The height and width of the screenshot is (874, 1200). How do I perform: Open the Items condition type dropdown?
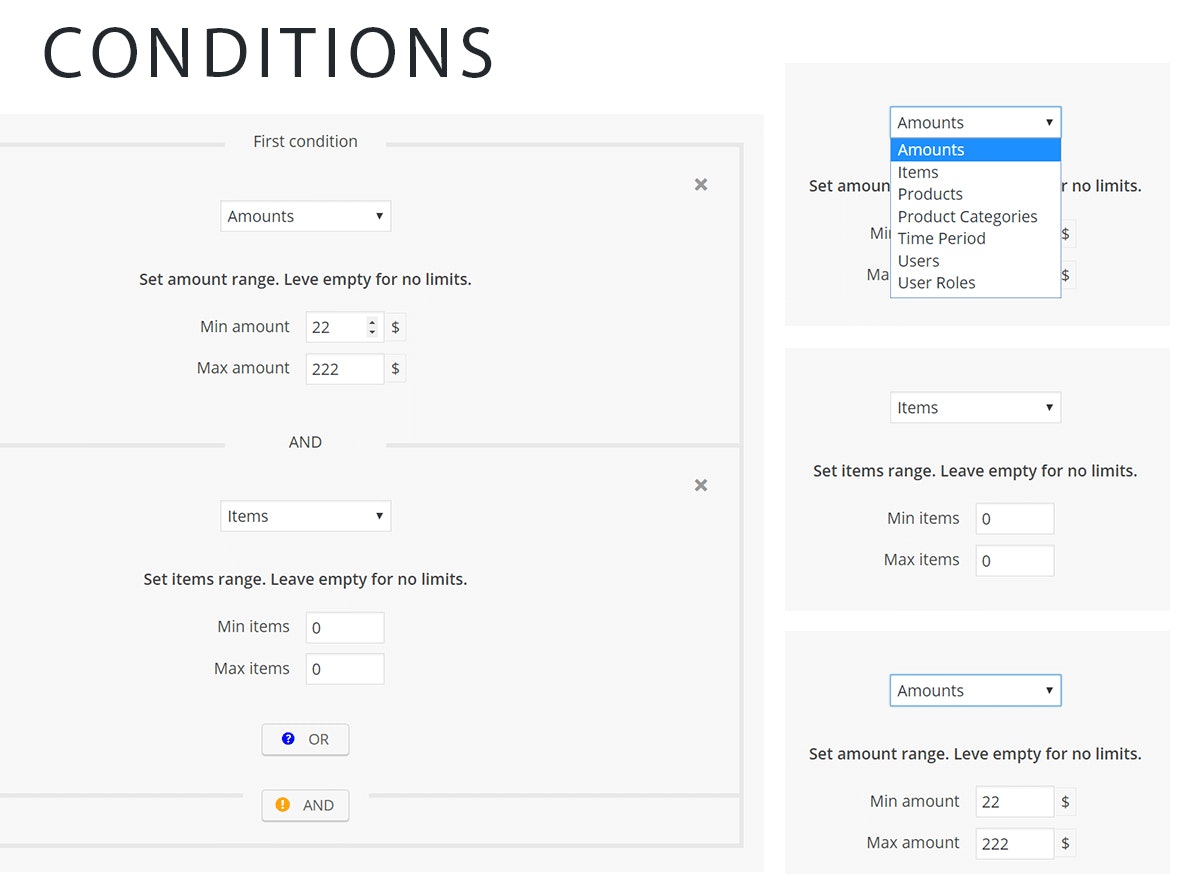point(305,516)
